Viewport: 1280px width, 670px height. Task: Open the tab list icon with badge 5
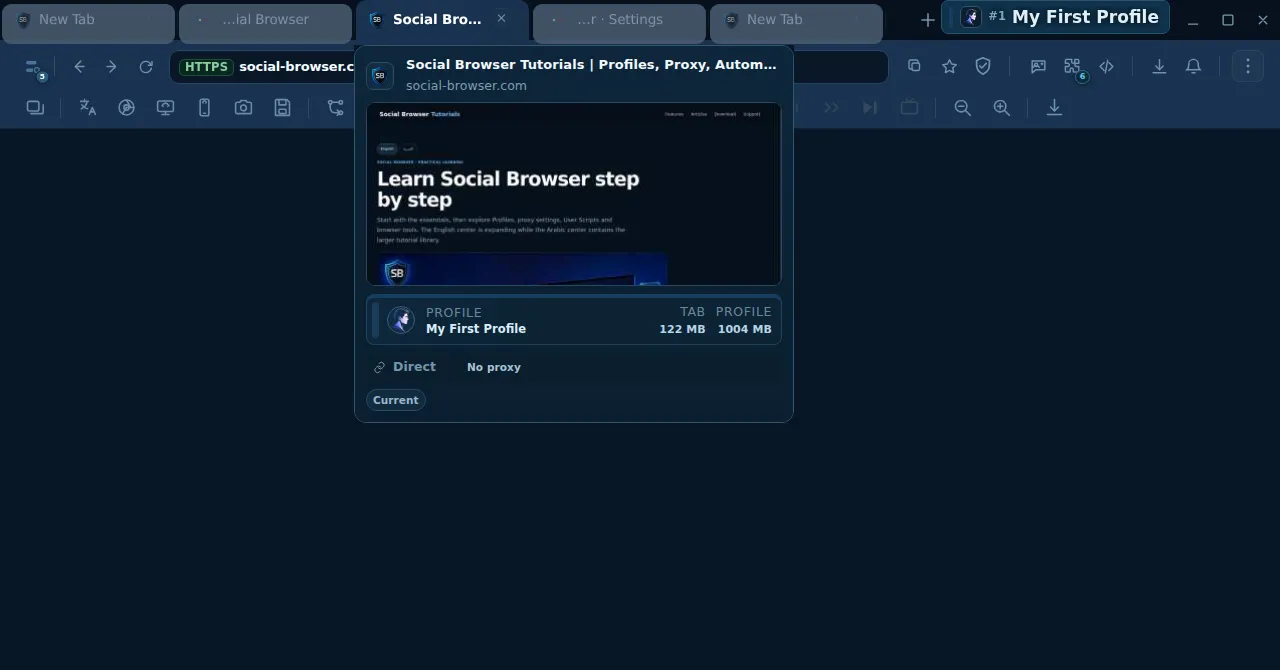[34, 68]
